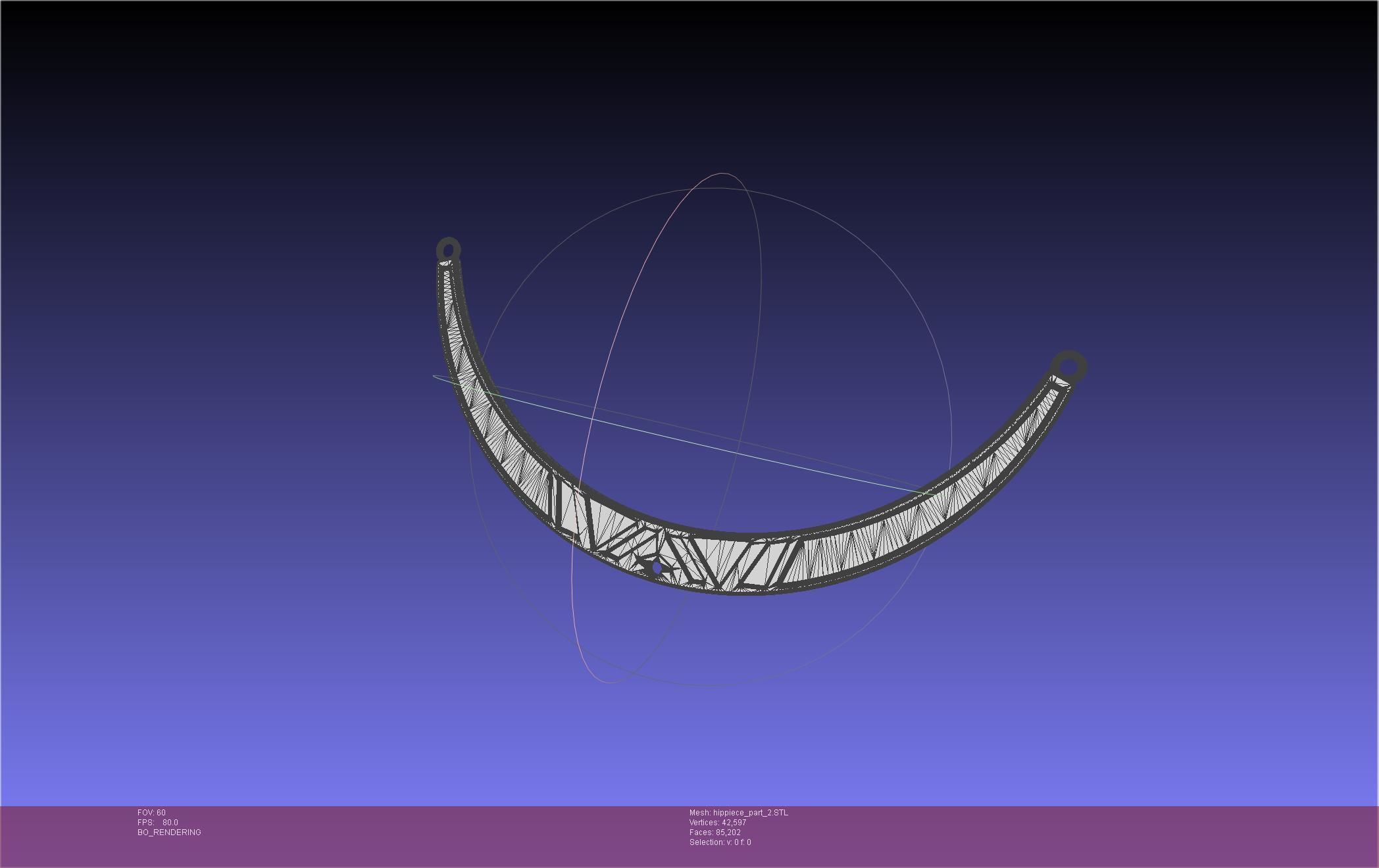
Task: Click the Selection: v: 0 f: 0 text
Action: pos(720,842)
